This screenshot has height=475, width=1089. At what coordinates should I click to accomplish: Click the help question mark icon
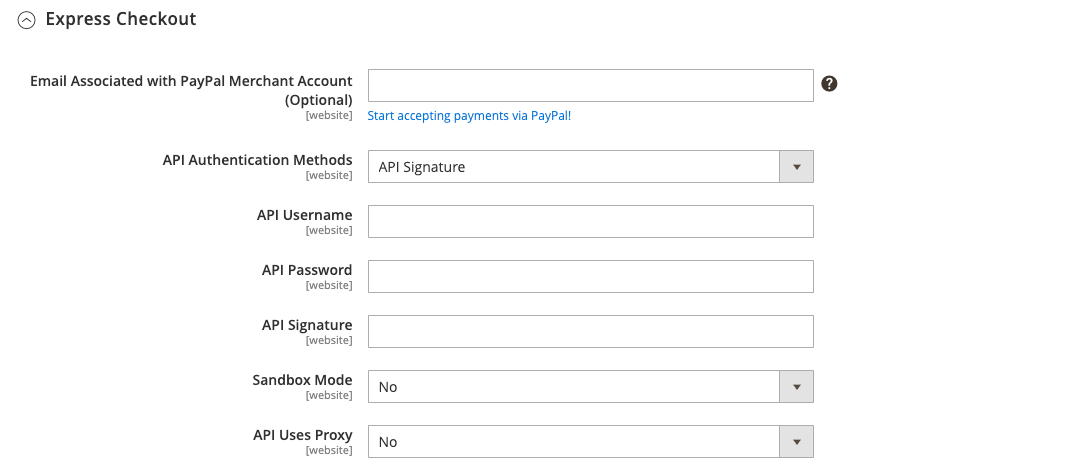pyautogui.click(x=829, y=84)
